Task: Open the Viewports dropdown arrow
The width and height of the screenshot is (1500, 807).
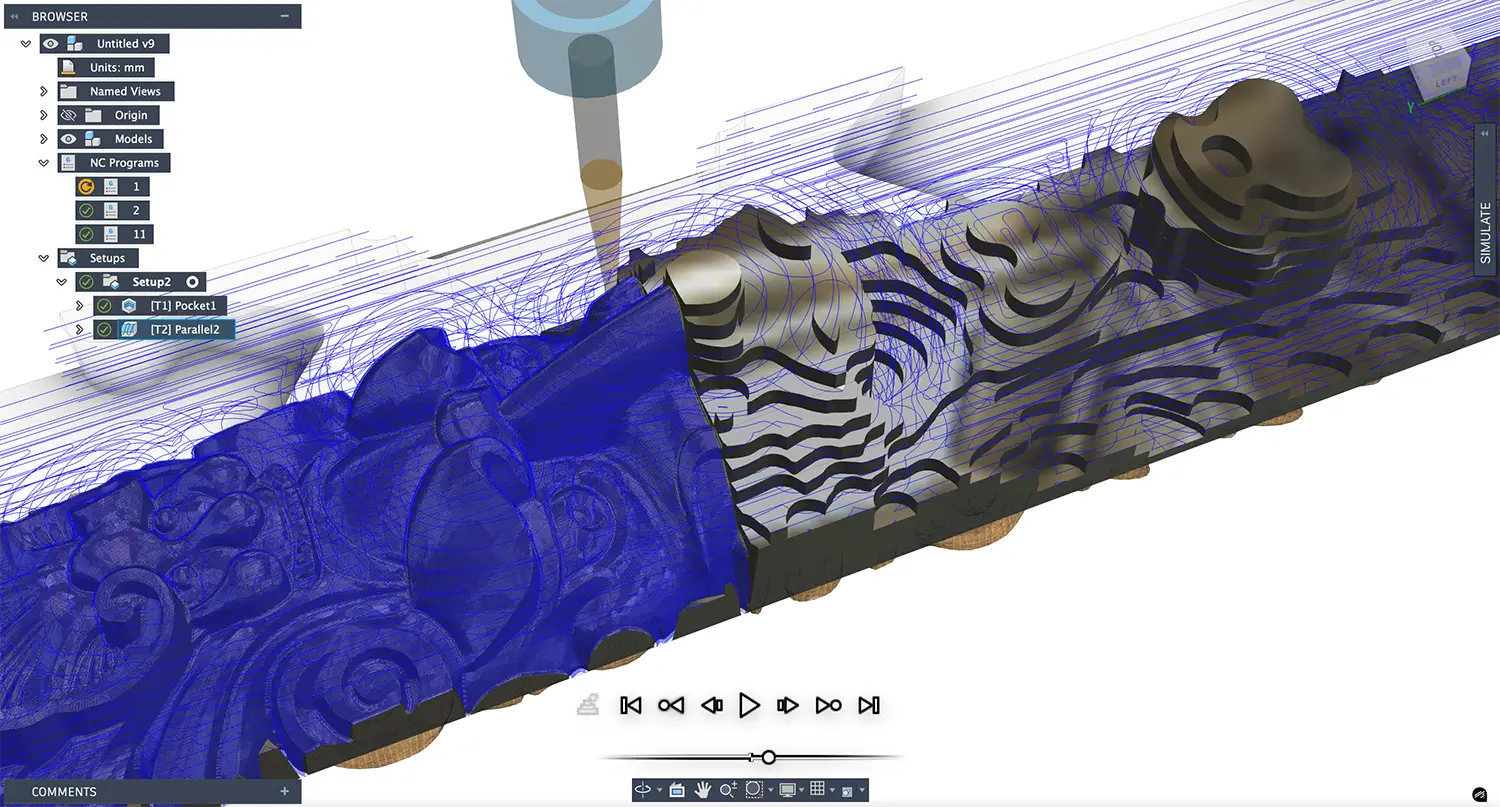Action: click(862, 790)
